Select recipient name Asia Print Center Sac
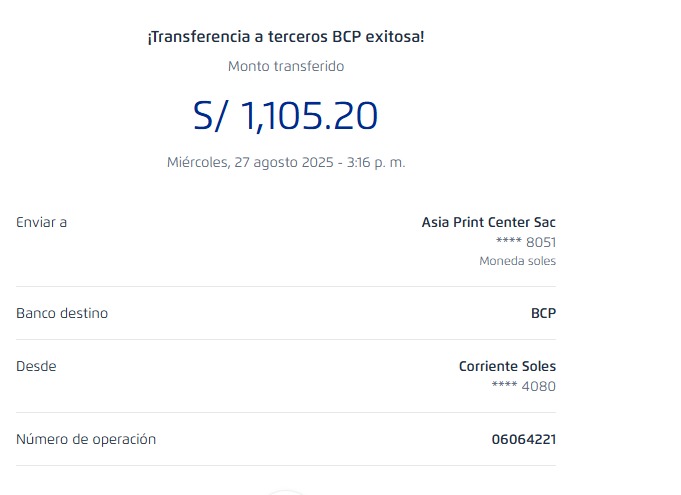This screenshot has height=495, width=681. [488, 222]
